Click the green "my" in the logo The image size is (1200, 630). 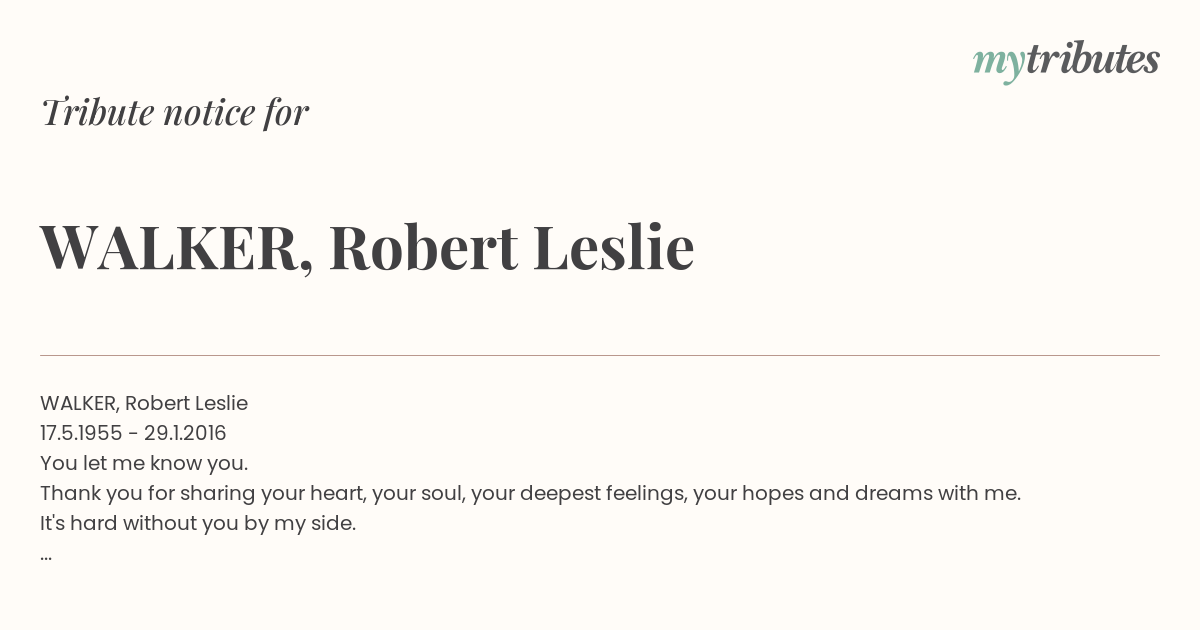click(998, 66)
